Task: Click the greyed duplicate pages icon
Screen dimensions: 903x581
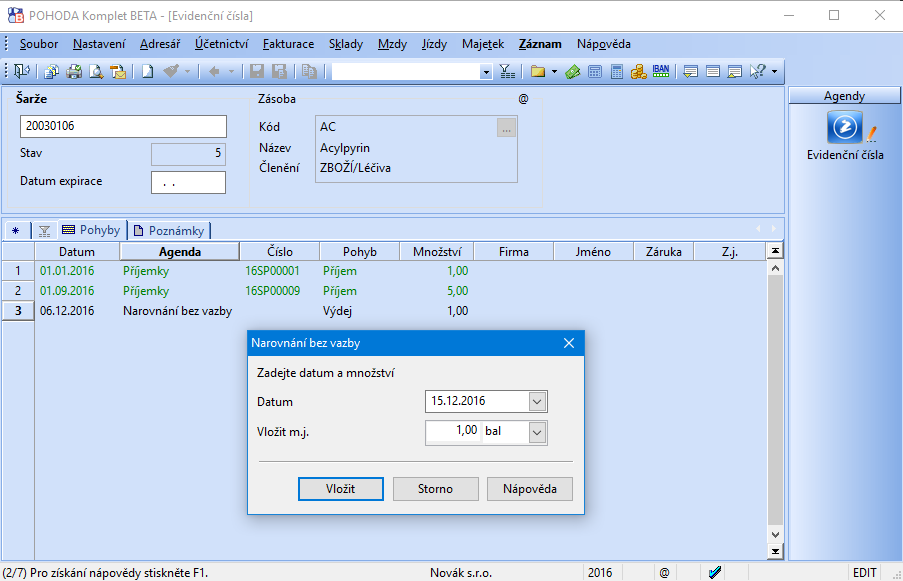Action: tap(309, 71)
